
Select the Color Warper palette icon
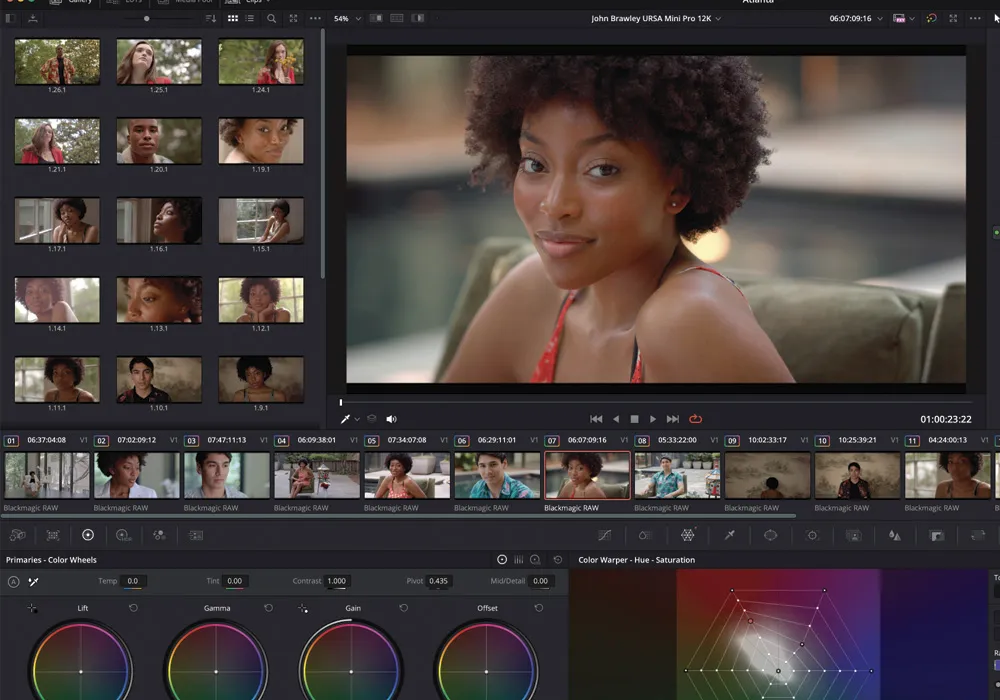pyautogui.click(x=687, y=535)
